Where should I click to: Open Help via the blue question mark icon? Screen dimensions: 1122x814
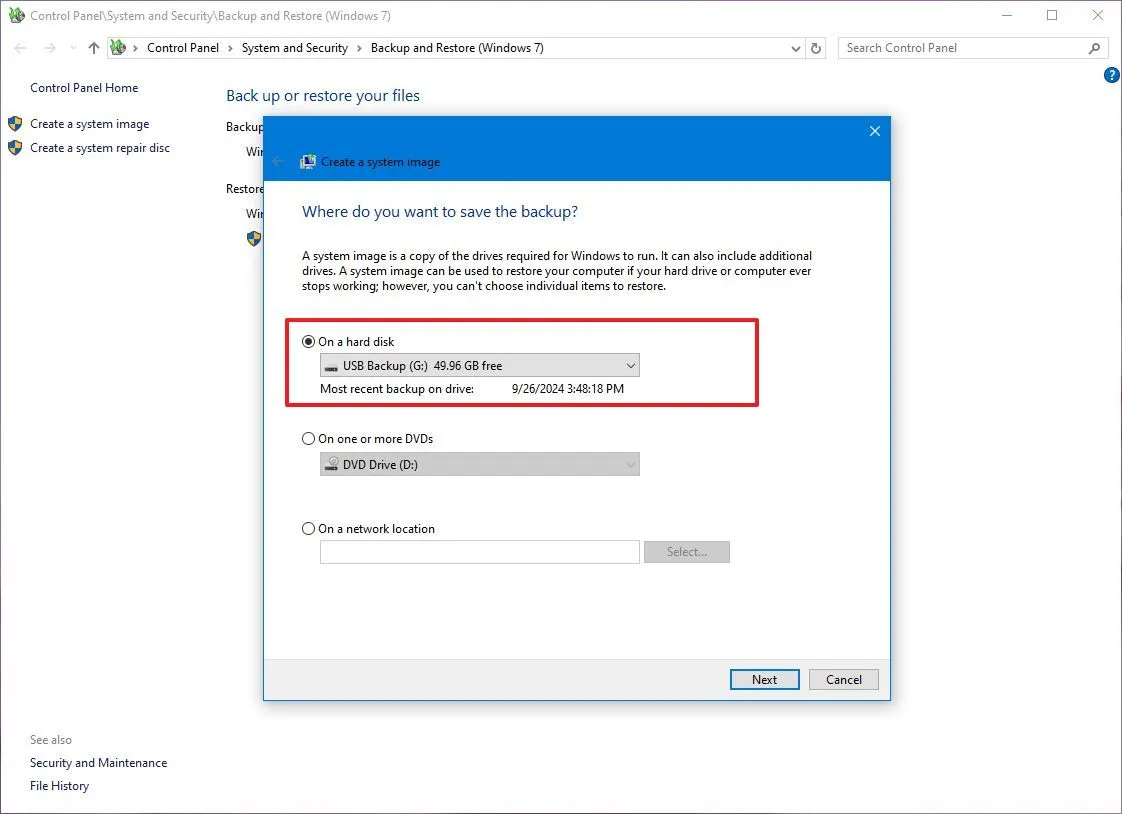point(1111,75)
